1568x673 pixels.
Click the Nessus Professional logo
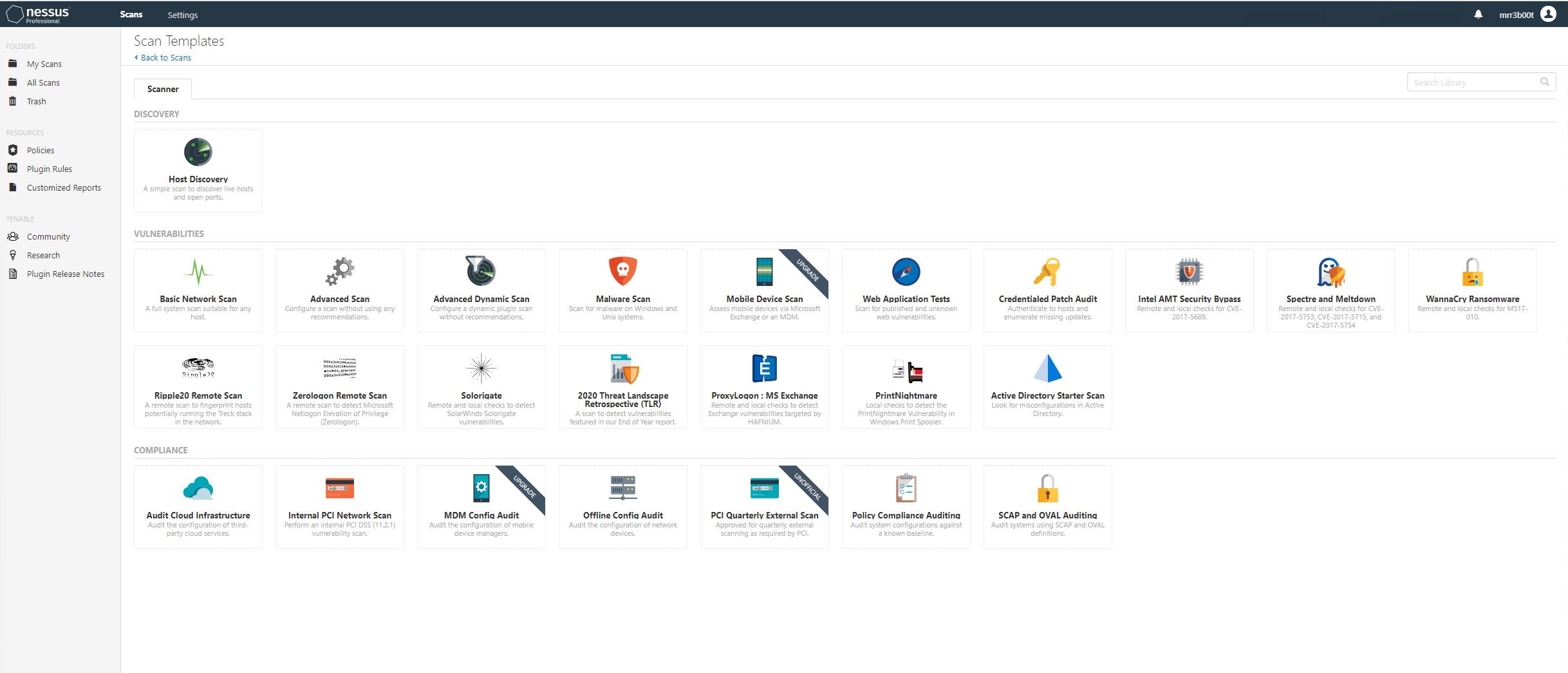click(x=38, y=14)
